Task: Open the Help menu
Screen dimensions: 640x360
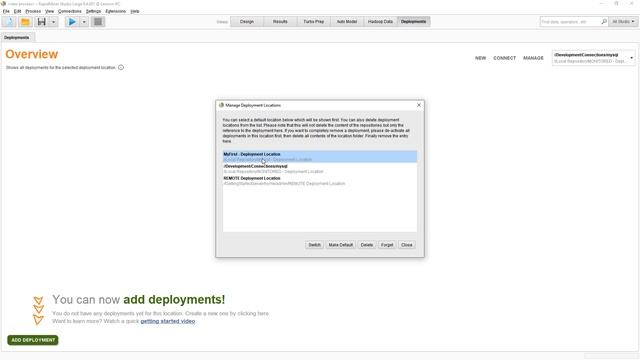Action: point(135,11)
